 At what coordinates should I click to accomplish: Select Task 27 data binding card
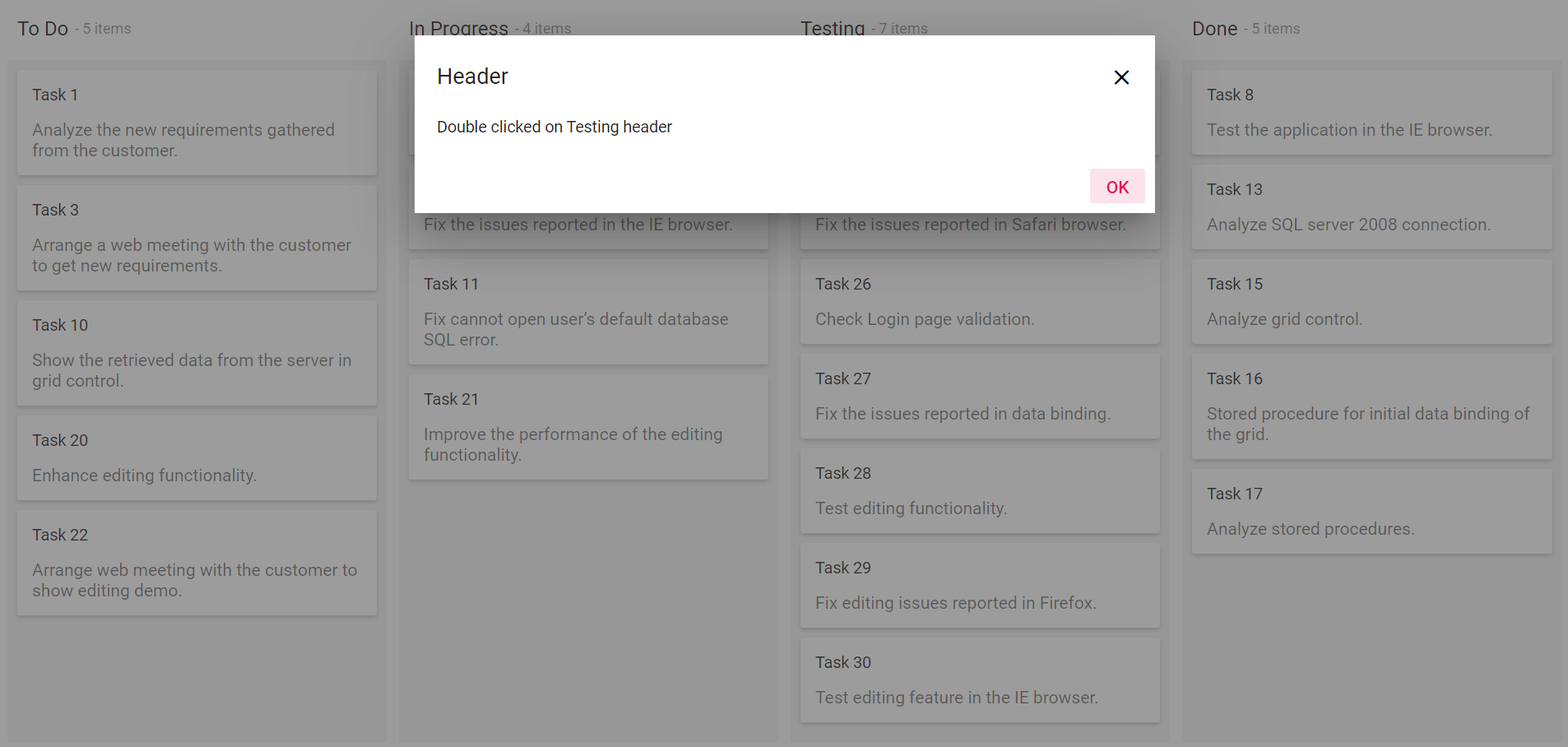pos(981,397)
